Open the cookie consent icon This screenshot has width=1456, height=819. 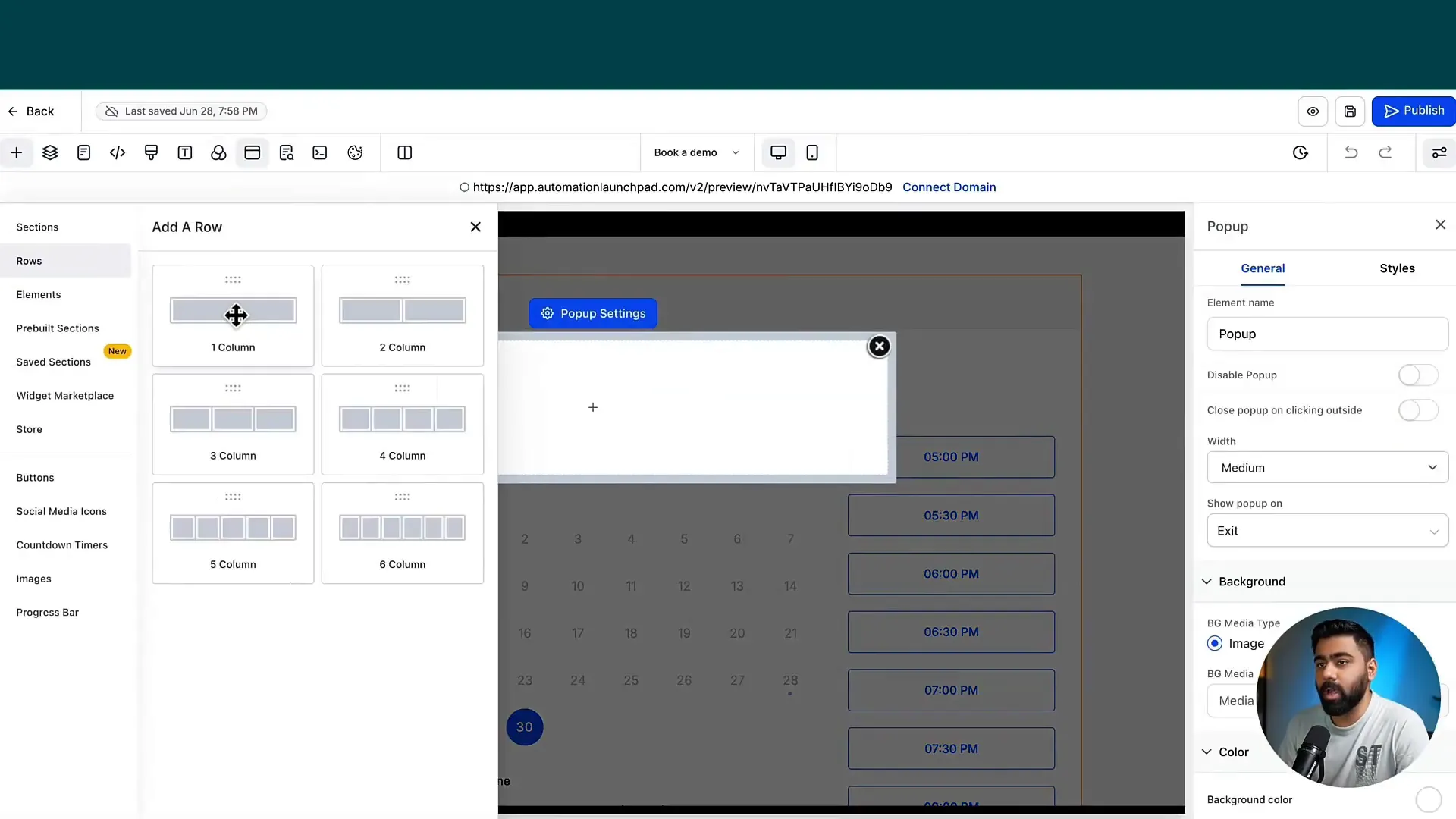pyautogui.click(x=355, y=152)
